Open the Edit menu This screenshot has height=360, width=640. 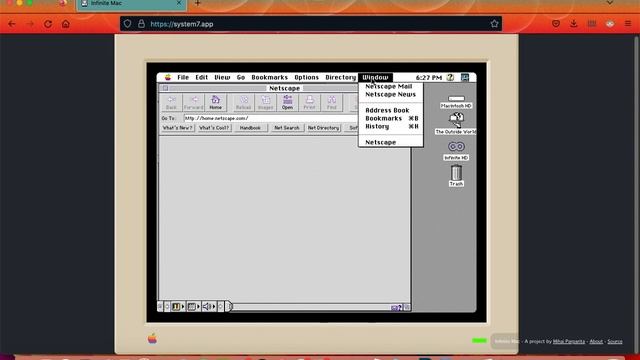click(201, 77)
